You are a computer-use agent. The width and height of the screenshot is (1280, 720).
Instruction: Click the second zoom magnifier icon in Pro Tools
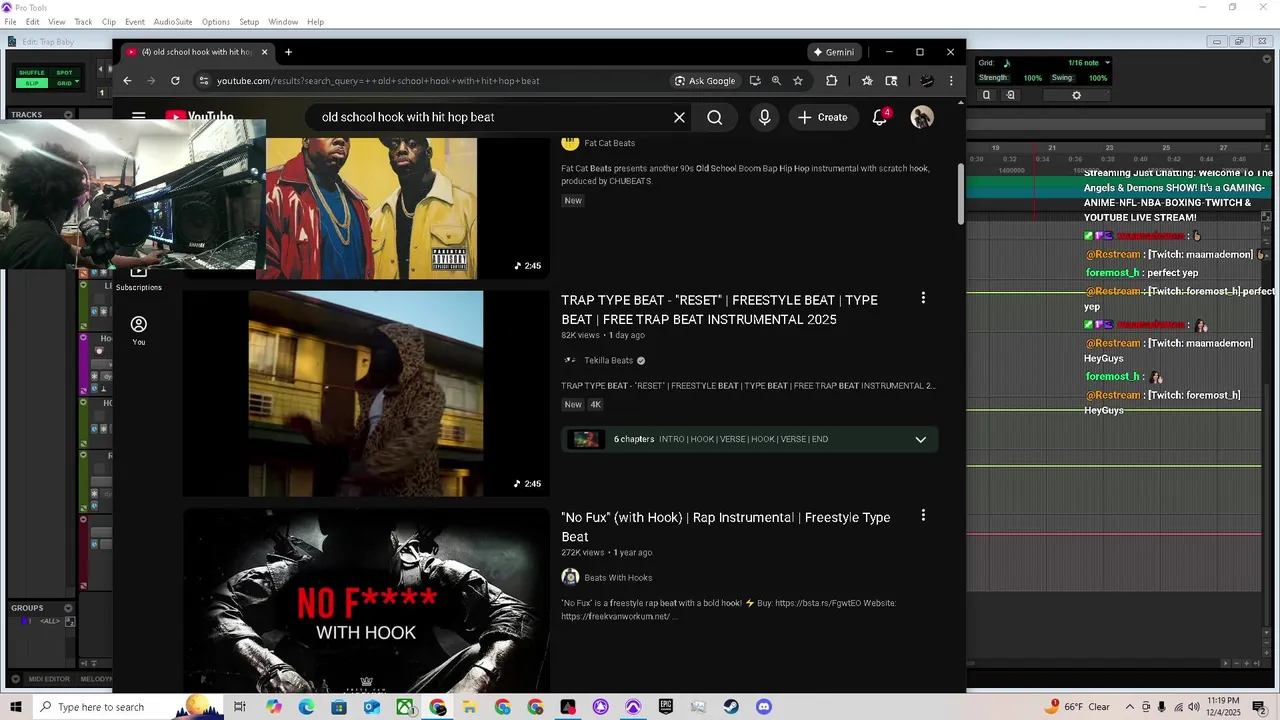coord(1010,95)
